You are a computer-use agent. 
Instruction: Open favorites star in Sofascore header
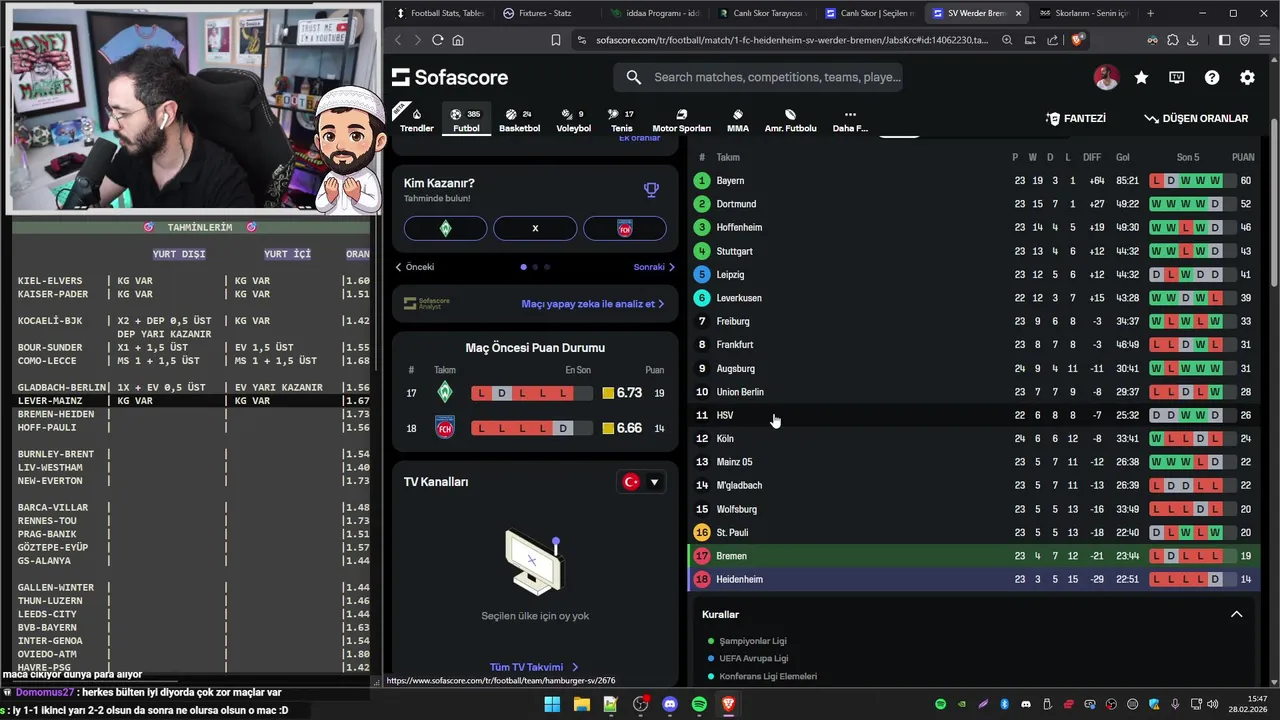(x=1141, y=77)
